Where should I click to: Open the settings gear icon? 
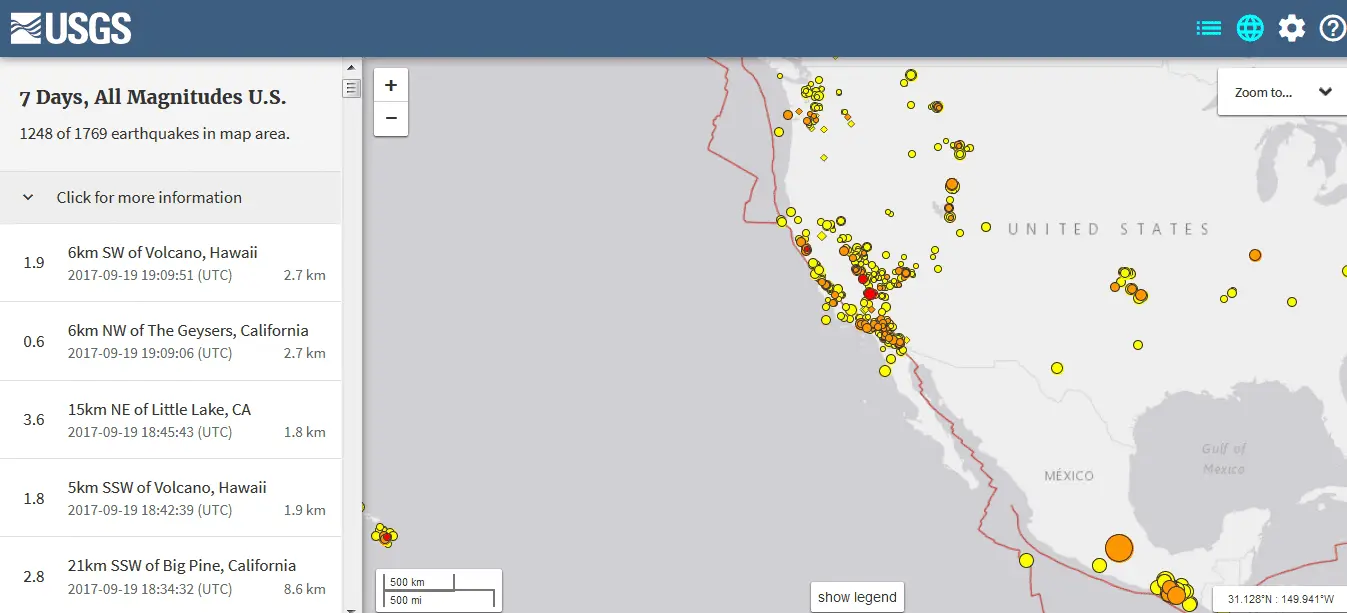[1292, 28]
